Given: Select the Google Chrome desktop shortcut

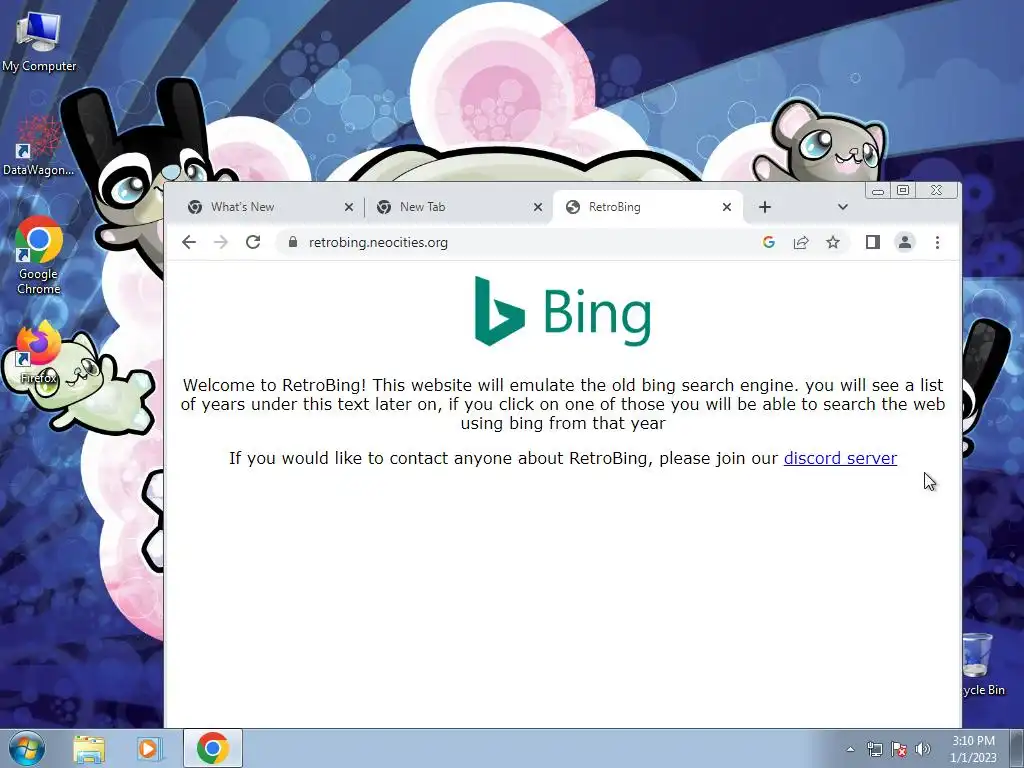Looking at the screenshot, I should [x=39, y=256].
